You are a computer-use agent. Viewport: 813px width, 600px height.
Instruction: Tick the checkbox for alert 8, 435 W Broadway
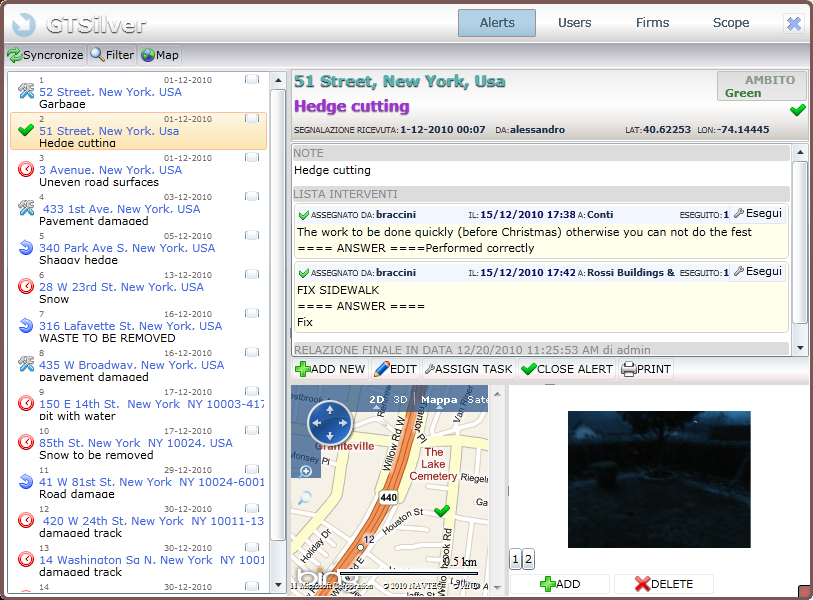pyautogui.click(x=252, y=352)
